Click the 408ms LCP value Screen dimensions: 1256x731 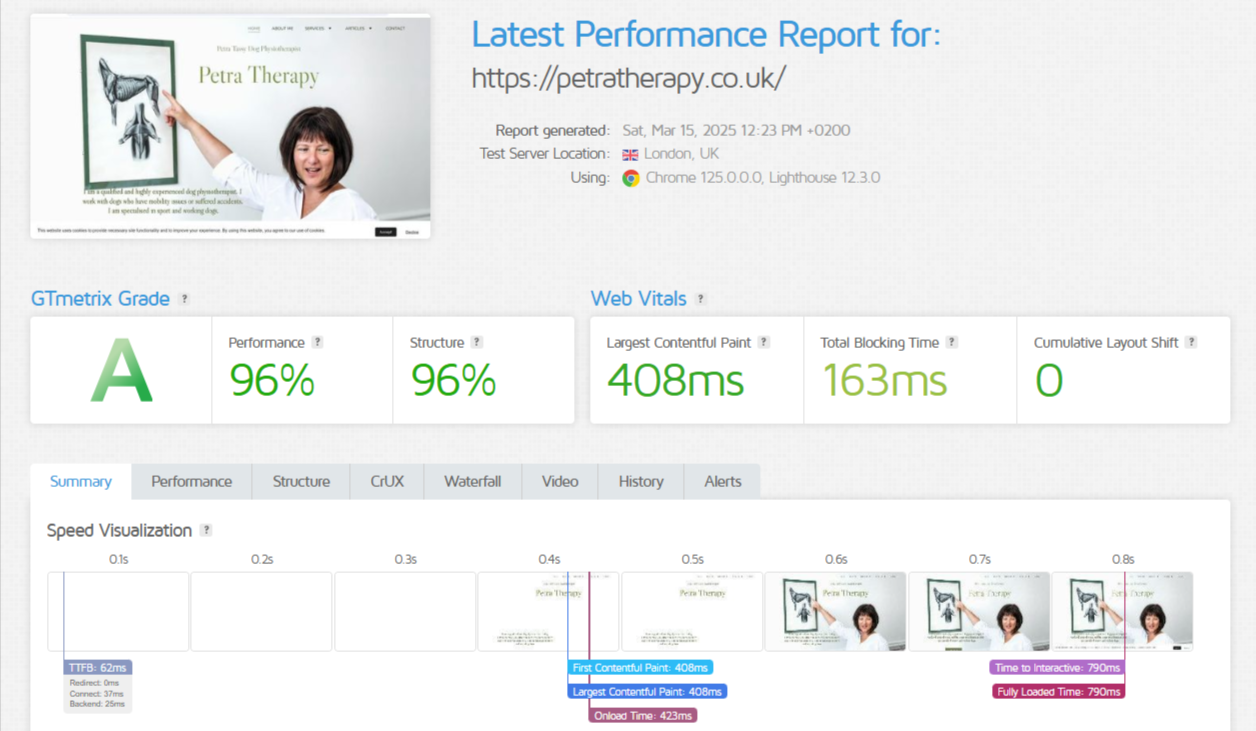click(x=675, y=381)
